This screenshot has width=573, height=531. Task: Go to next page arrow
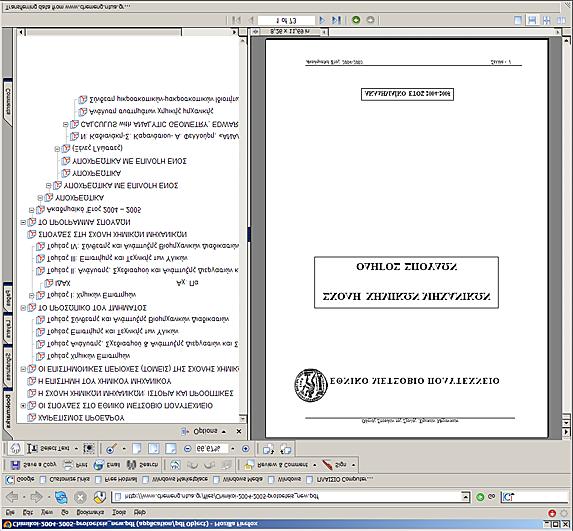coord(322,20)
